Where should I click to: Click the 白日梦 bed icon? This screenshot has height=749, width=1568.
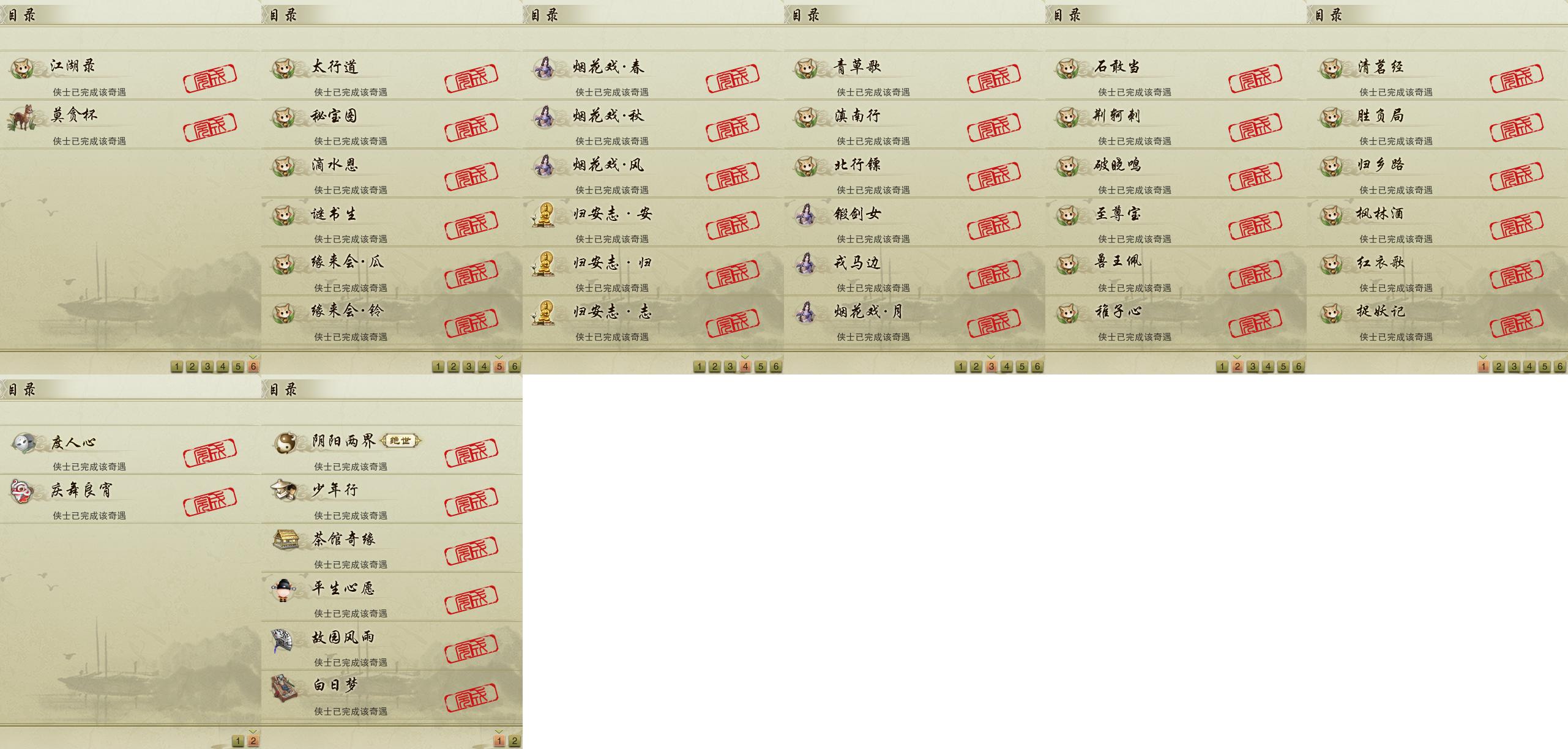(x=284, y=688)
